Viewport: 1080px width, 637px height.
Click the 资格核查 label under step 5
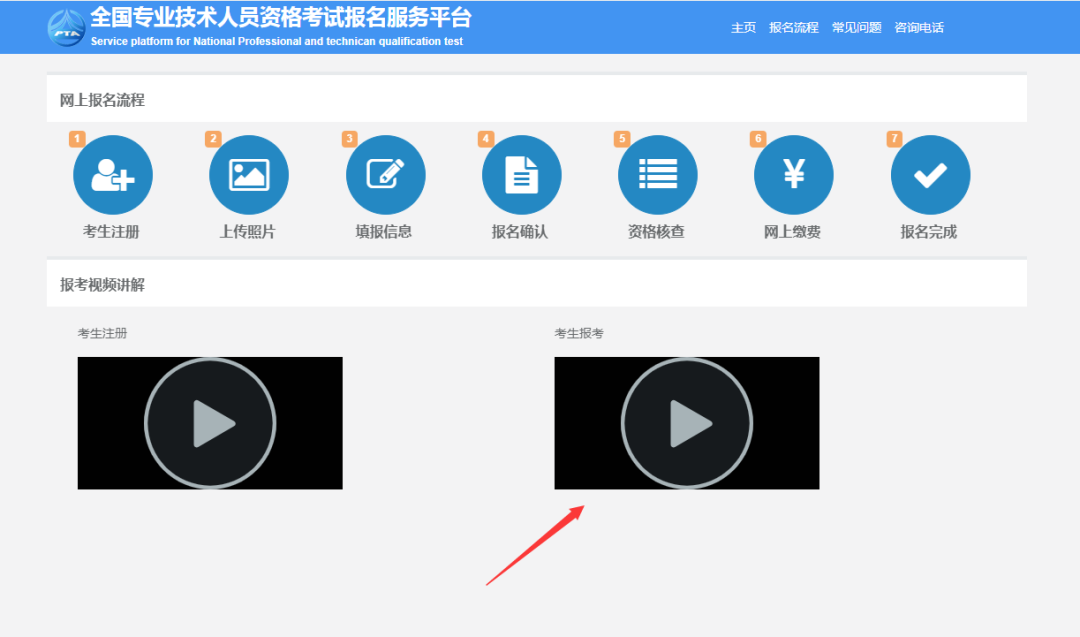[656, 232]
